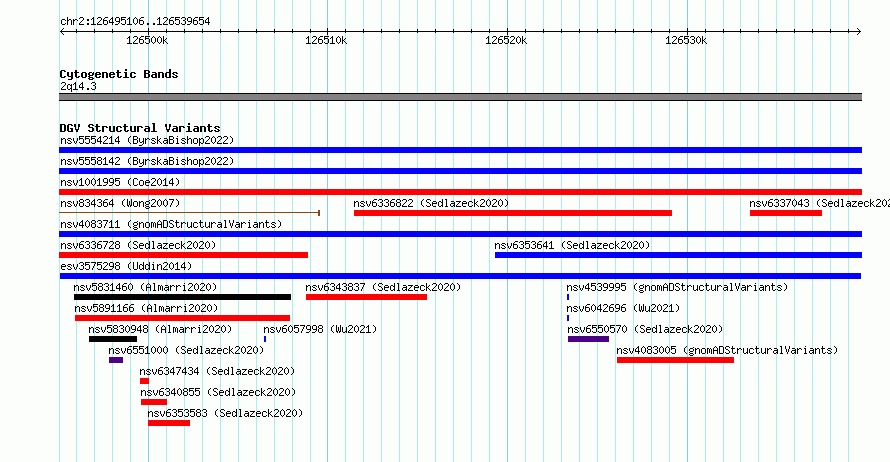Open the nsv1001995 (Coe2014) variant label
This screenshot has height=462, width=890.
tap(120, 182)
